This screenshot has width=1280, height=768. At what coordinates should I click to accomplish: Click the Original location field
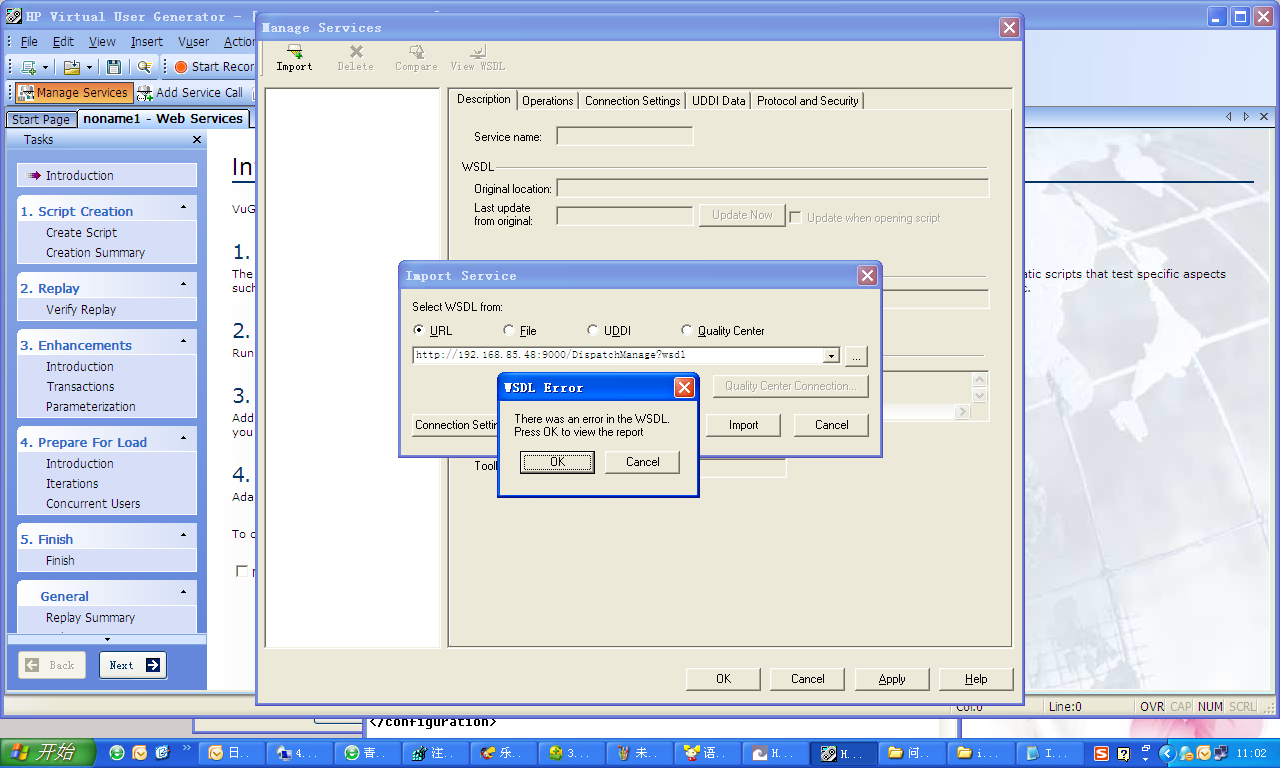click(773, 188)
